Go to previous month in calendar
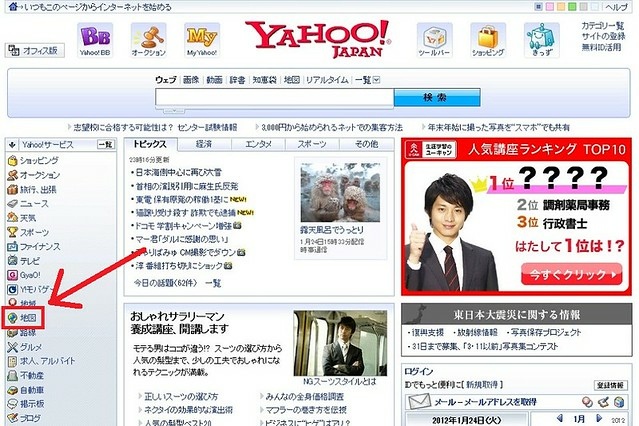Screen dimensions: 639x426 (x=560, y=418)
